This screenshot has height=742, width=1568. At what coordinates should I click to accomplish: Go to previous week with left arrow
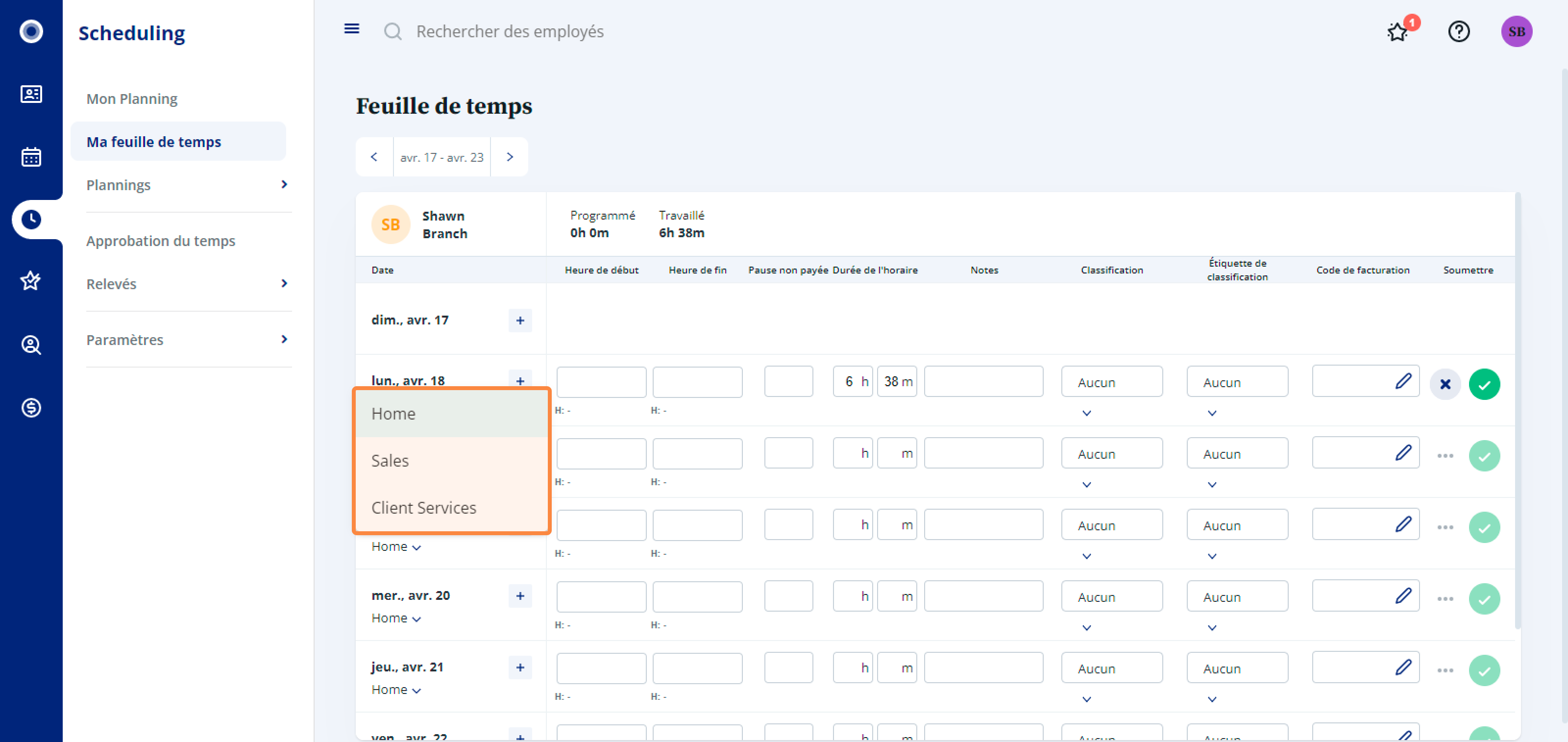374,157
